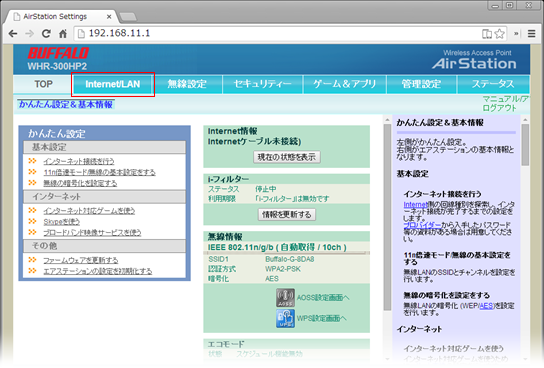Show hidden extensions via the chevron icon
This screenshot has width=544, height=368.
[516, 34]
